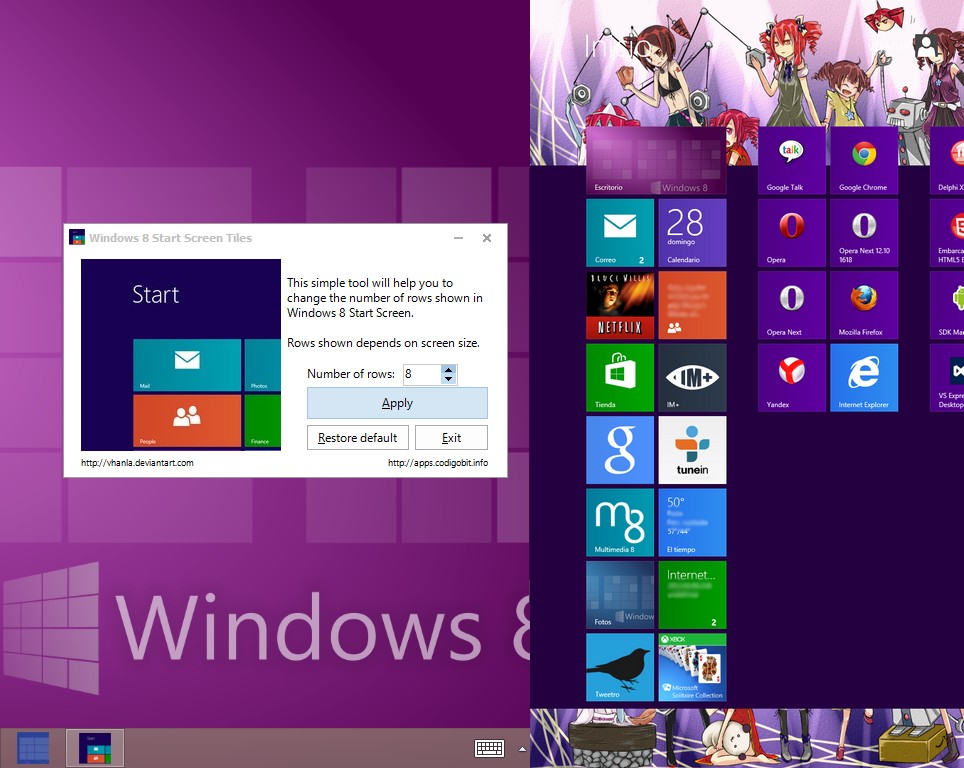Launch the Opera Next 12.10 tile
Image resolution: width=964 pixels, height=768 pixels.
(864, 232)
